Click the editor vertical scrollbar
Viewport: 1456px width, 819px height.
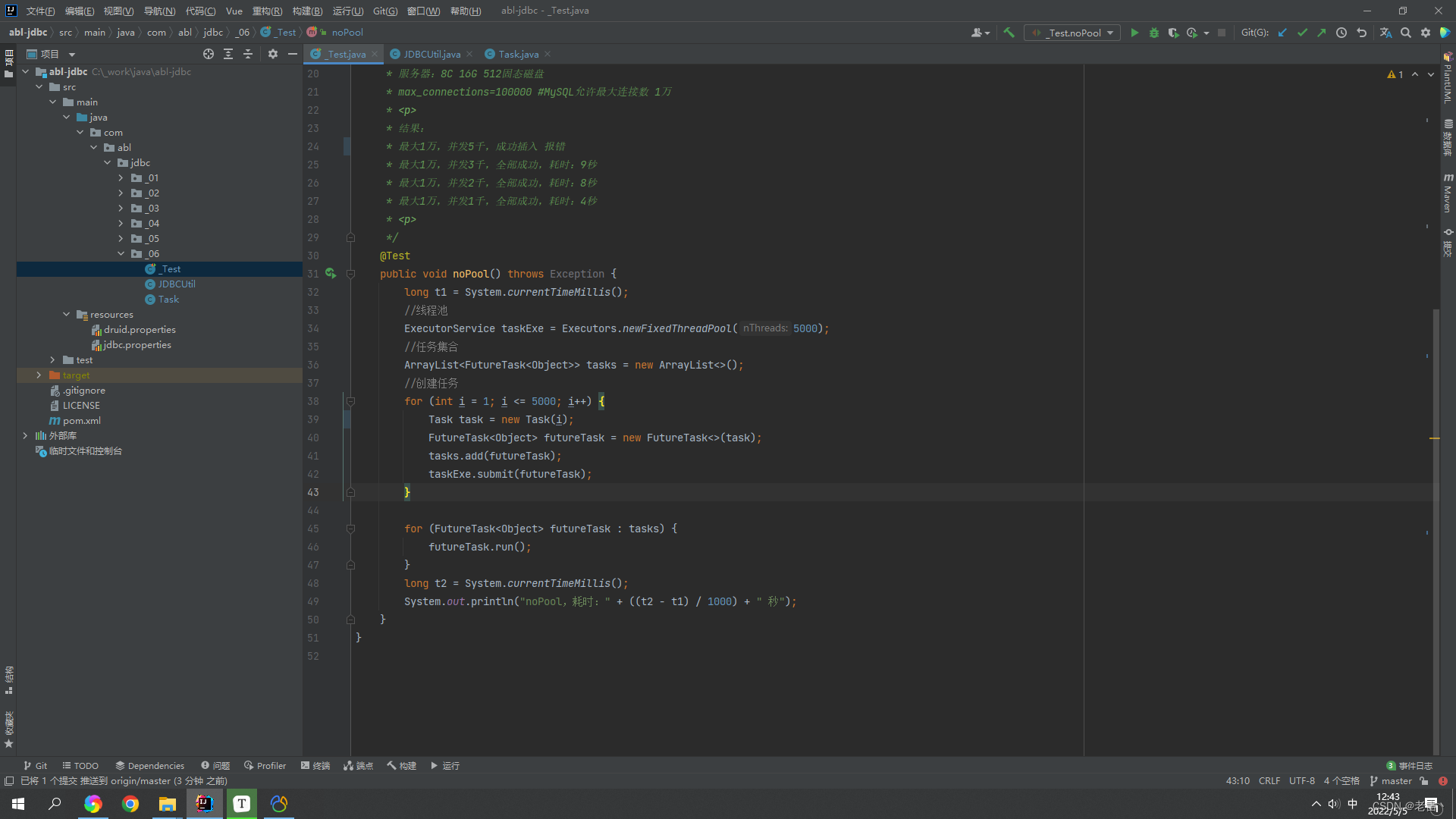1436,531
